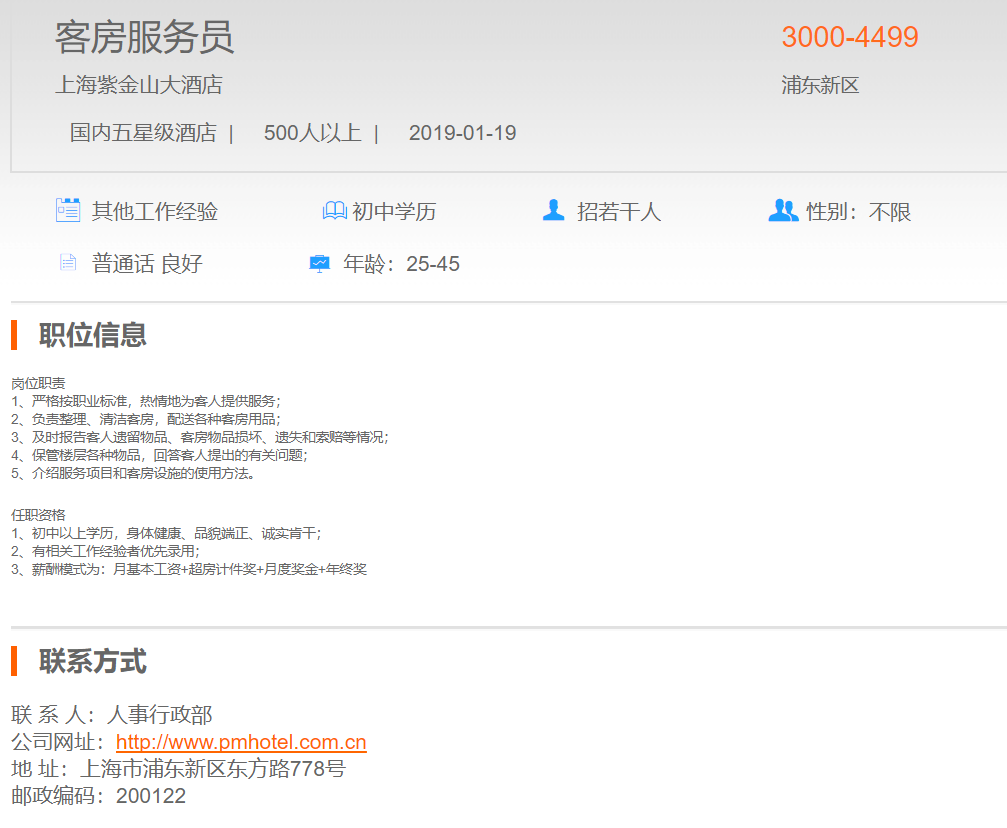The image size is (1007, 828).
Task: Click the contact person 人事行政部
Action: click(160, 715)
